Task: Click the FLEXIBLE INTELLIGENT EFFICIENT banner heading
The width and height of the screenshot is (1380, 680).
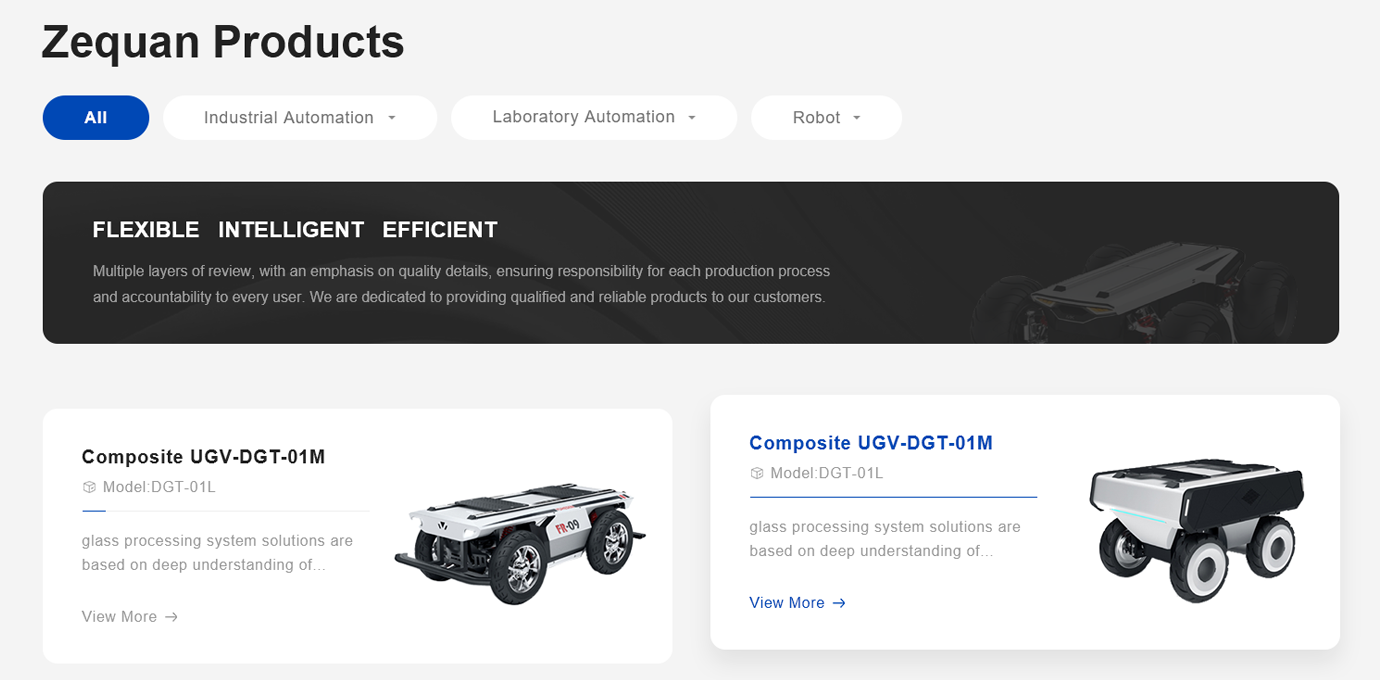Action: pyautogui.click(x=295, y=230)
